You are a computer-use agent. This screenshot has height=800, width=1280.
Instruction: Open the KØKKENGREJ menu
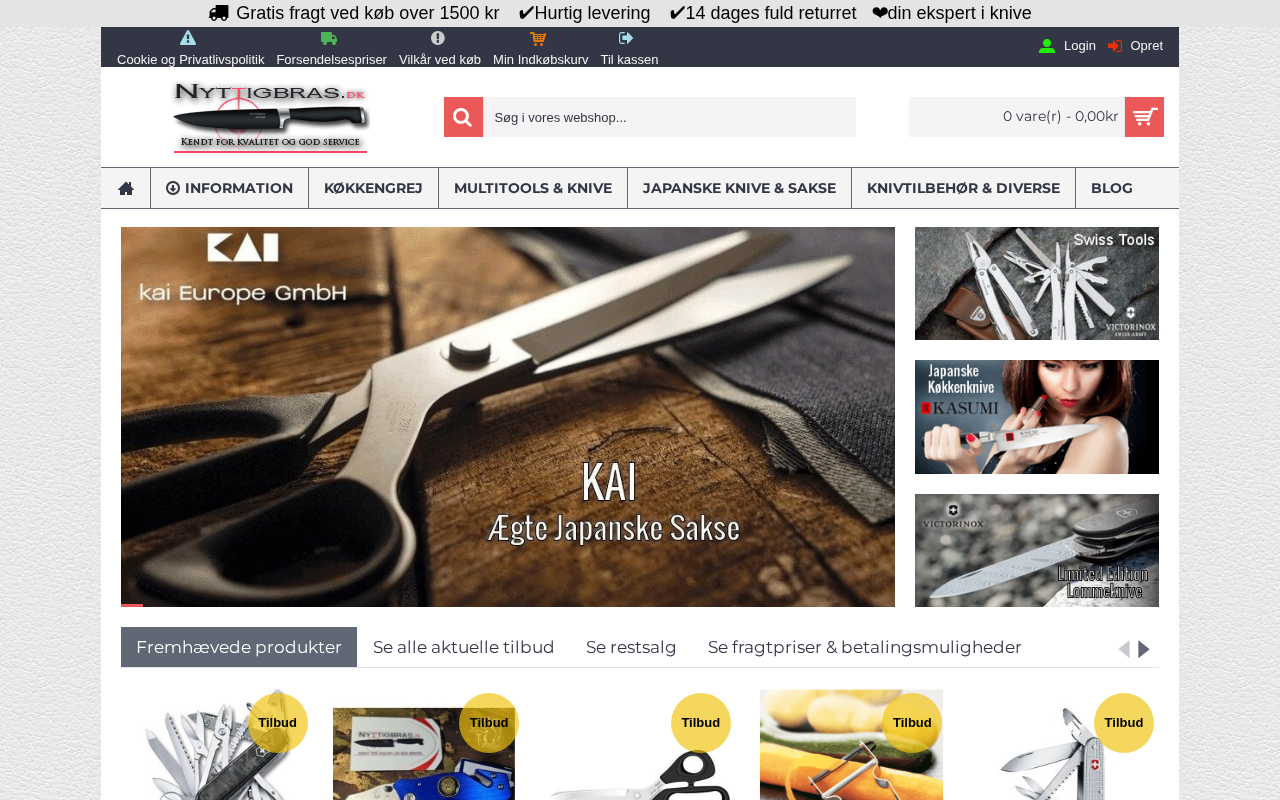coord(373,188)
